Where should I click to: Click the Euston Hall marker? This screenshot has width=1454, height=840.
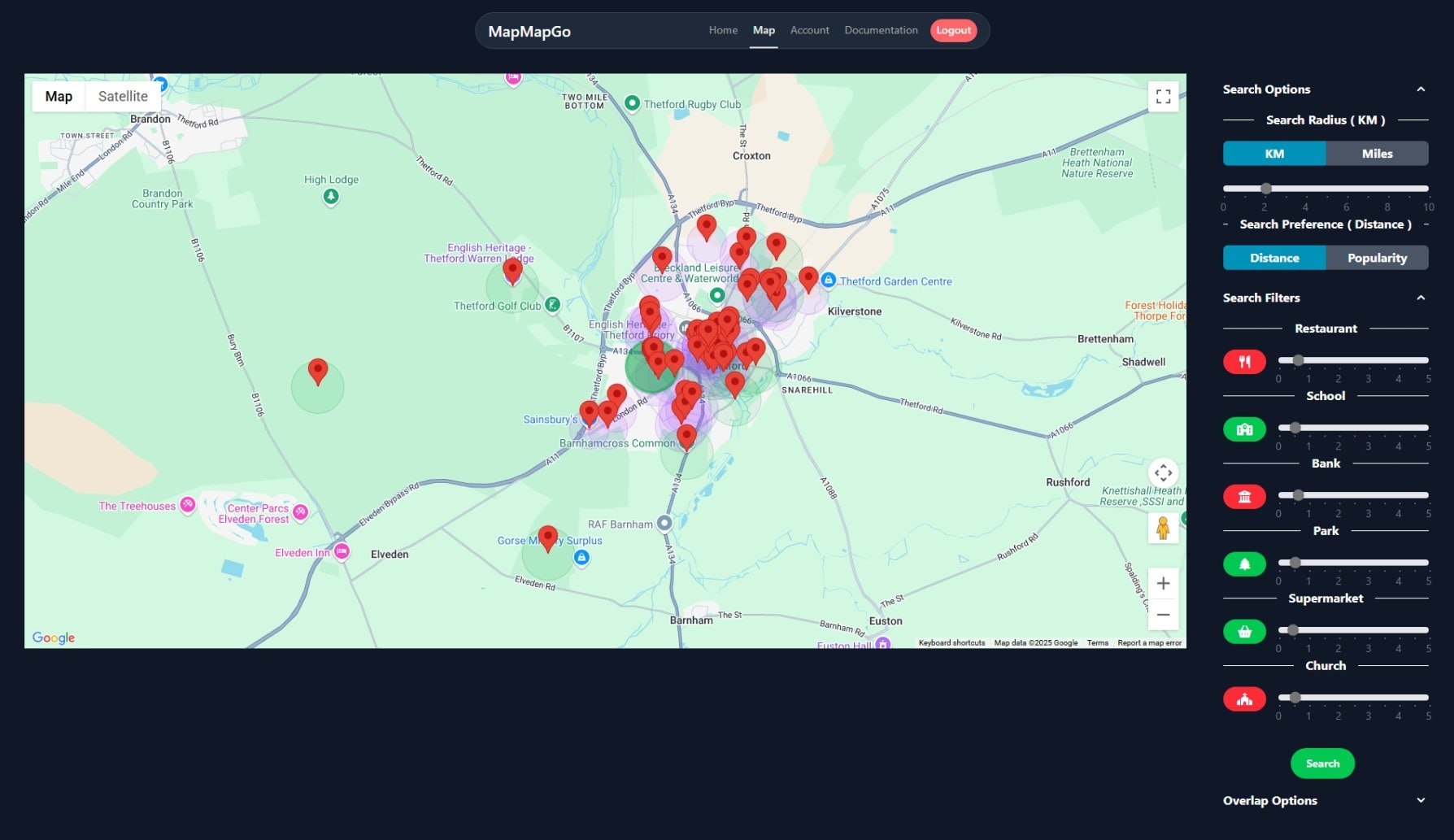tap(883, 644)
